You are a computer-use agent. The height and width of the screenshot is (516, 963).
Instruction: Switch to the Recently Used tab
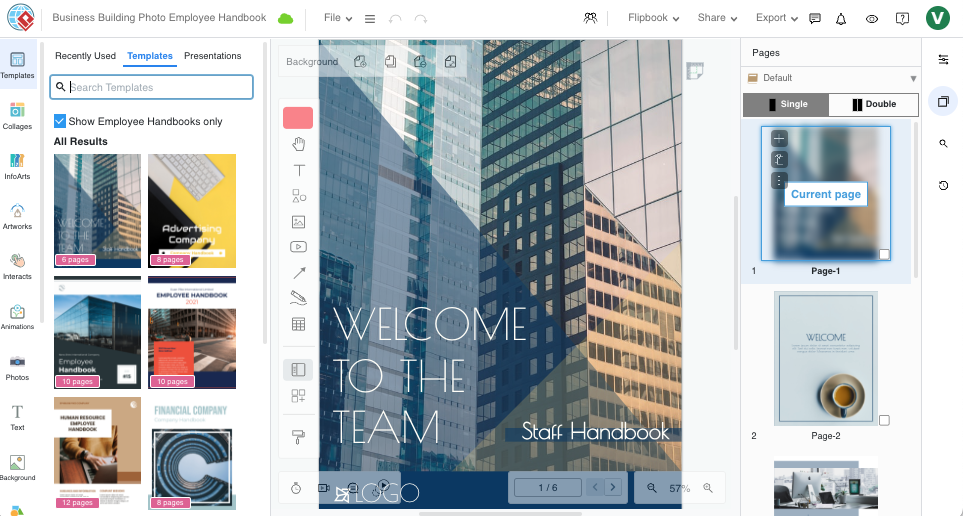click(x=85, y=56)
